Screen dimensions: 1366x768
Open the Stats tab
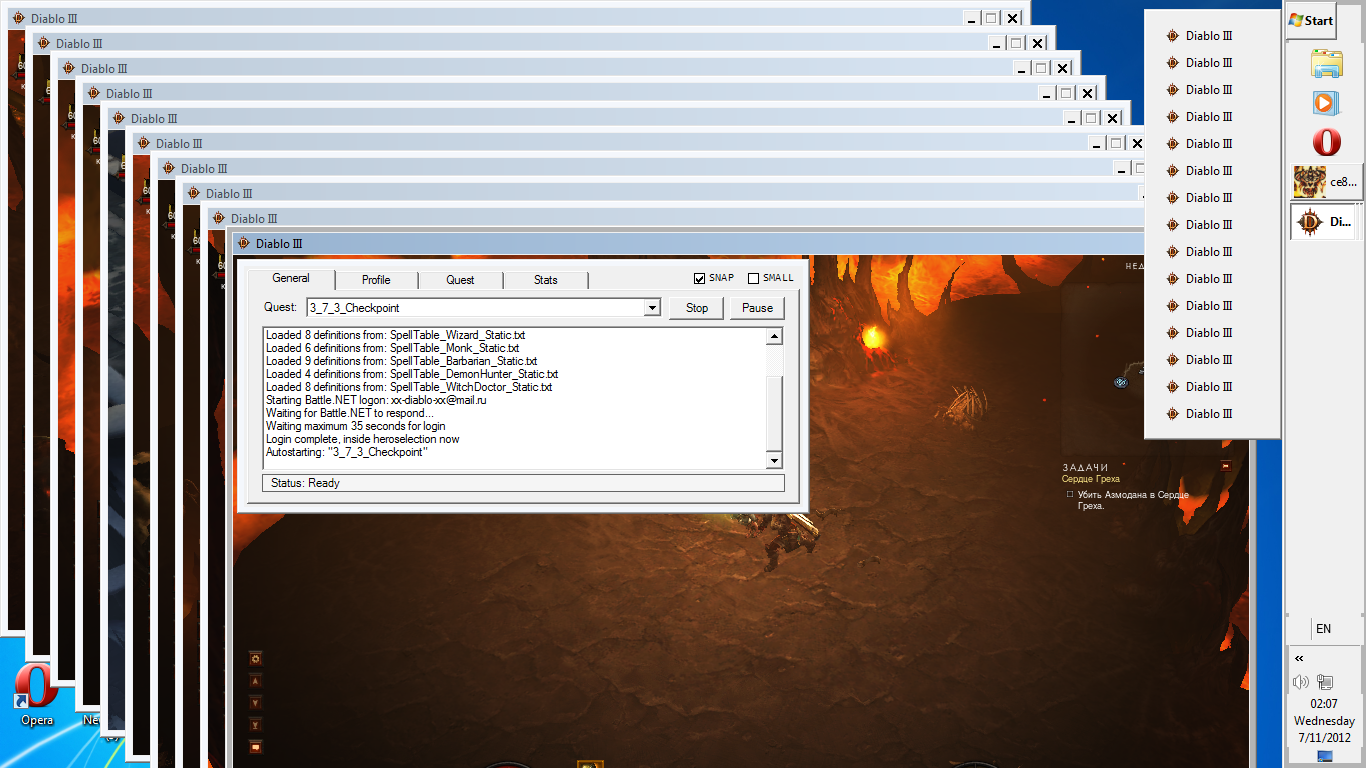(545, 280)
